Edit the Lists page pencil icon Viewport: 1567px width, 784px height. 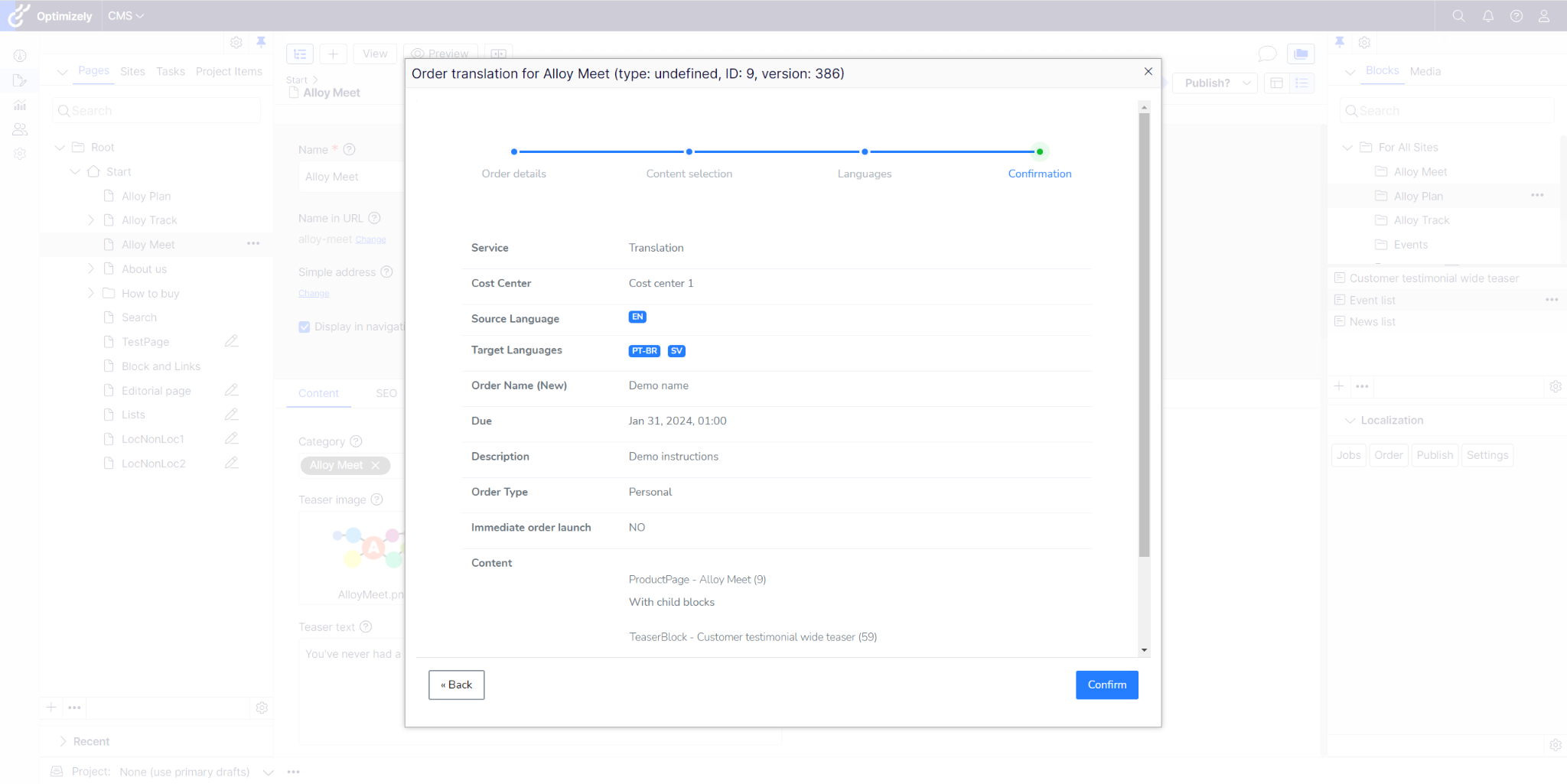click(x=231, y=415)
